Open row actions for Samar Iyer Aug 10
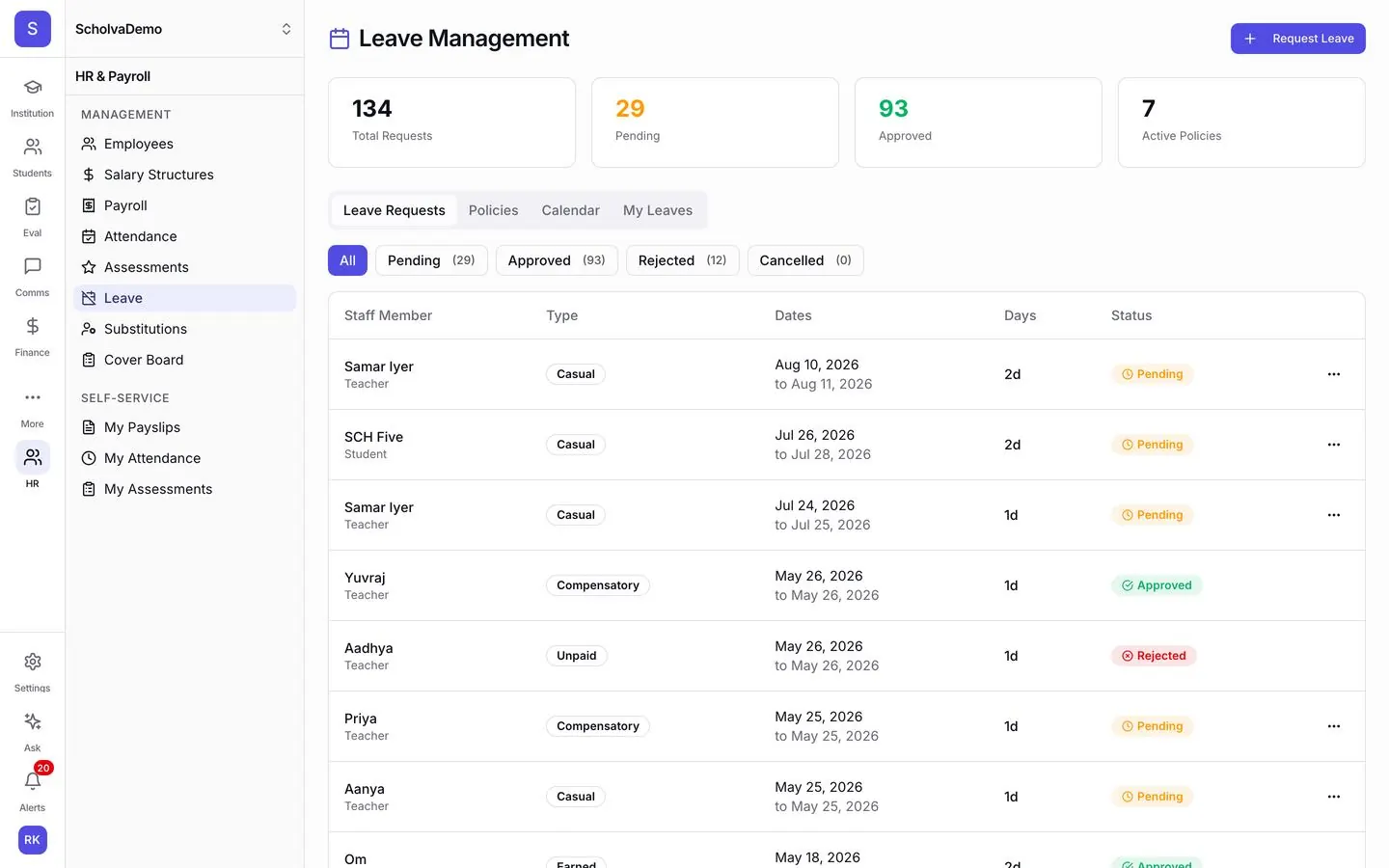 pos(1334,374)
